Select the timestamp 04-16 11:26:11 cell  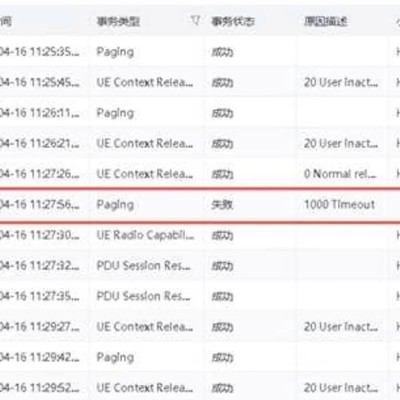coord(40,113)
